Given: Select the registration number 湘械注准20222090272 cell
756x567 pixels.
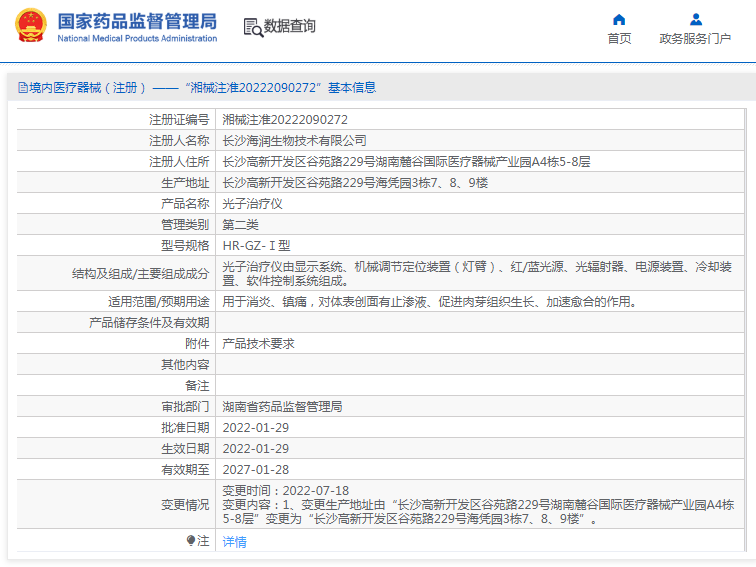Looking at the screenshot, I should tap(285, 120).
